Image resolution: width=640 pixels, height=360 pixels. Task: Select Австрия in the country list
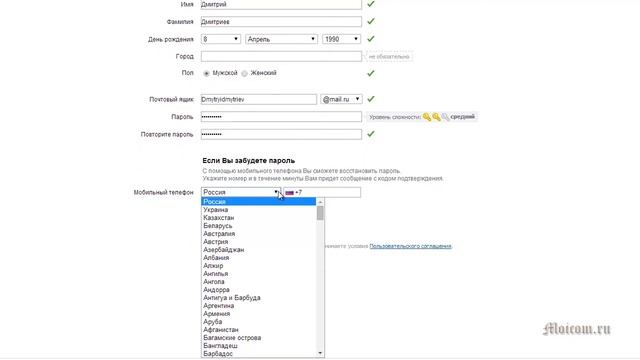(259, 242)
